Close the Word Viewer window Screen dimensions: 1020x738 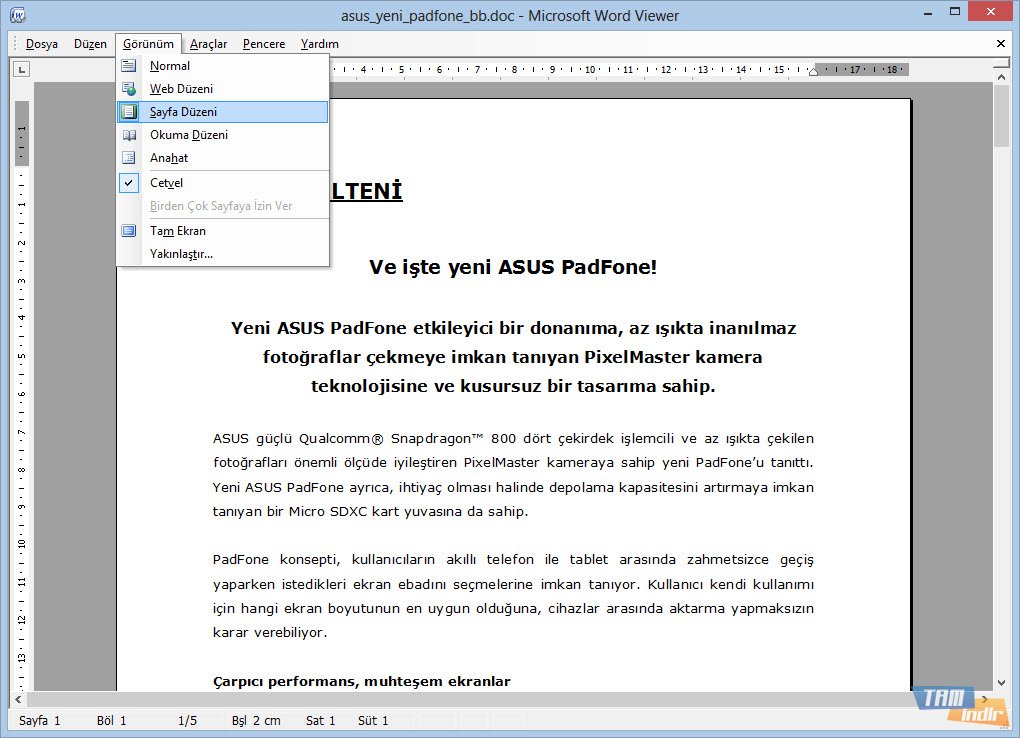(x=991, y=12)
